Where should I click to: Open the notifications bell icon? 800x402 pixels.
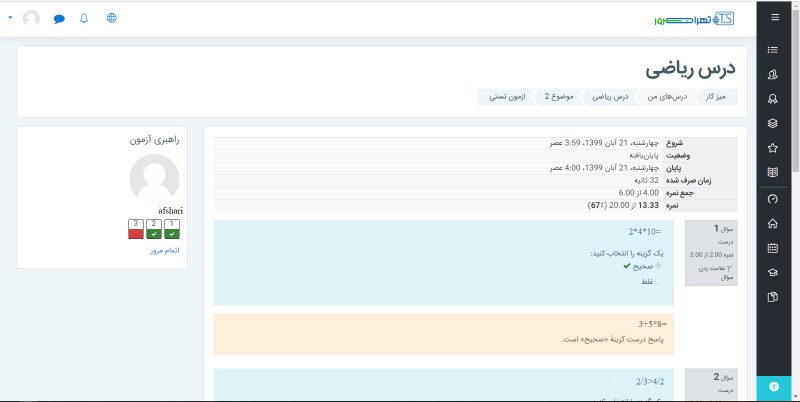pos(83,18)
